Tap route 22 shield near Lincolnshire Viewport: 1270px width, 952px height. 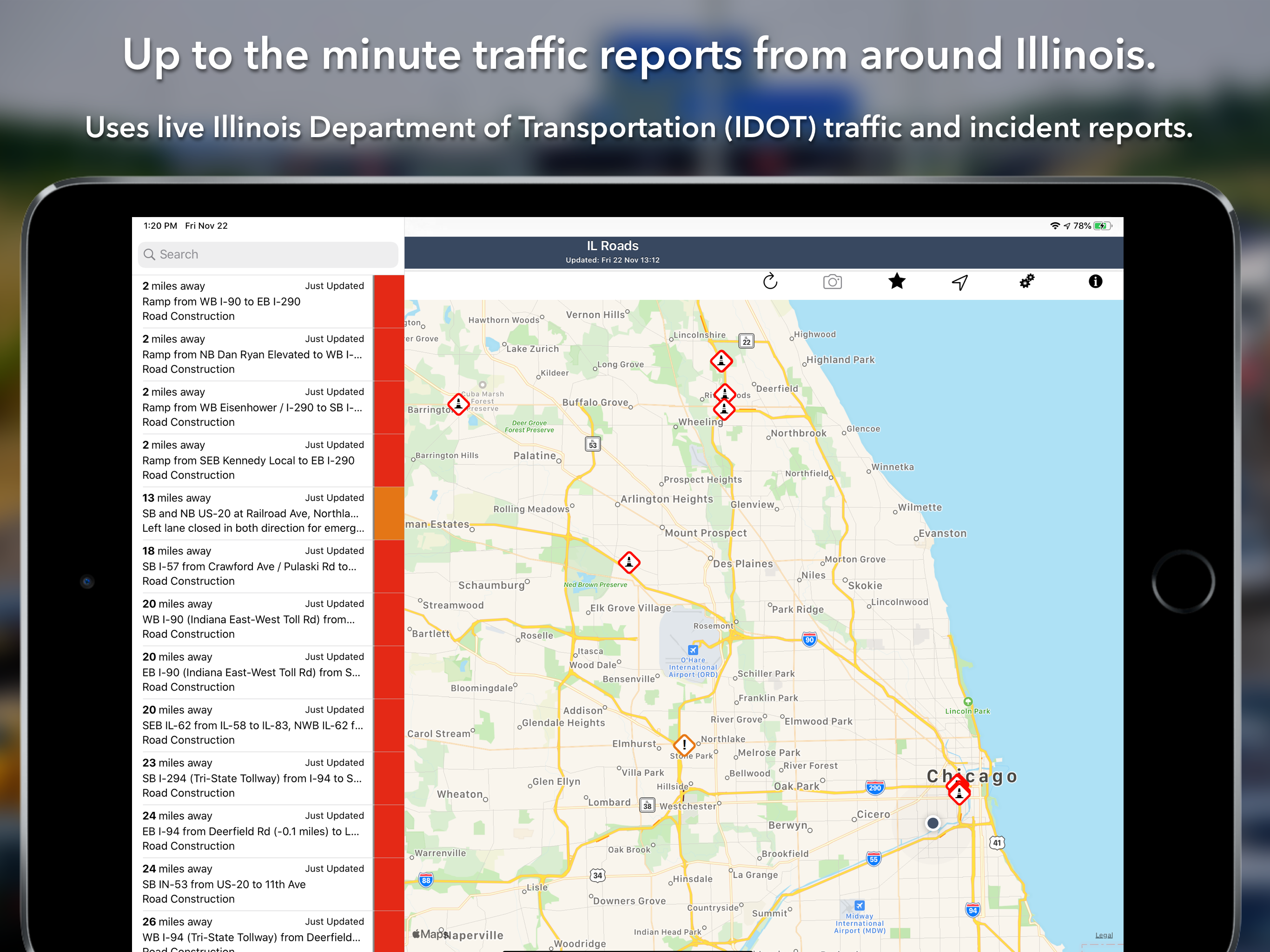coord(746,341)
